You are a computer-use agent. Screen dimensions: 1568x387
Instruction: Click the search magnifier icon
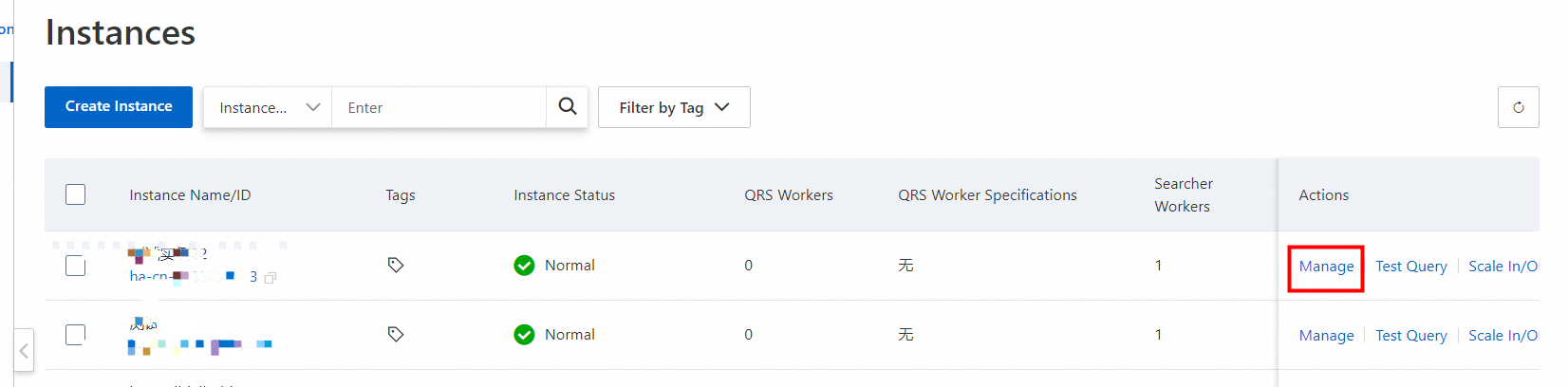tap(568, 106)
